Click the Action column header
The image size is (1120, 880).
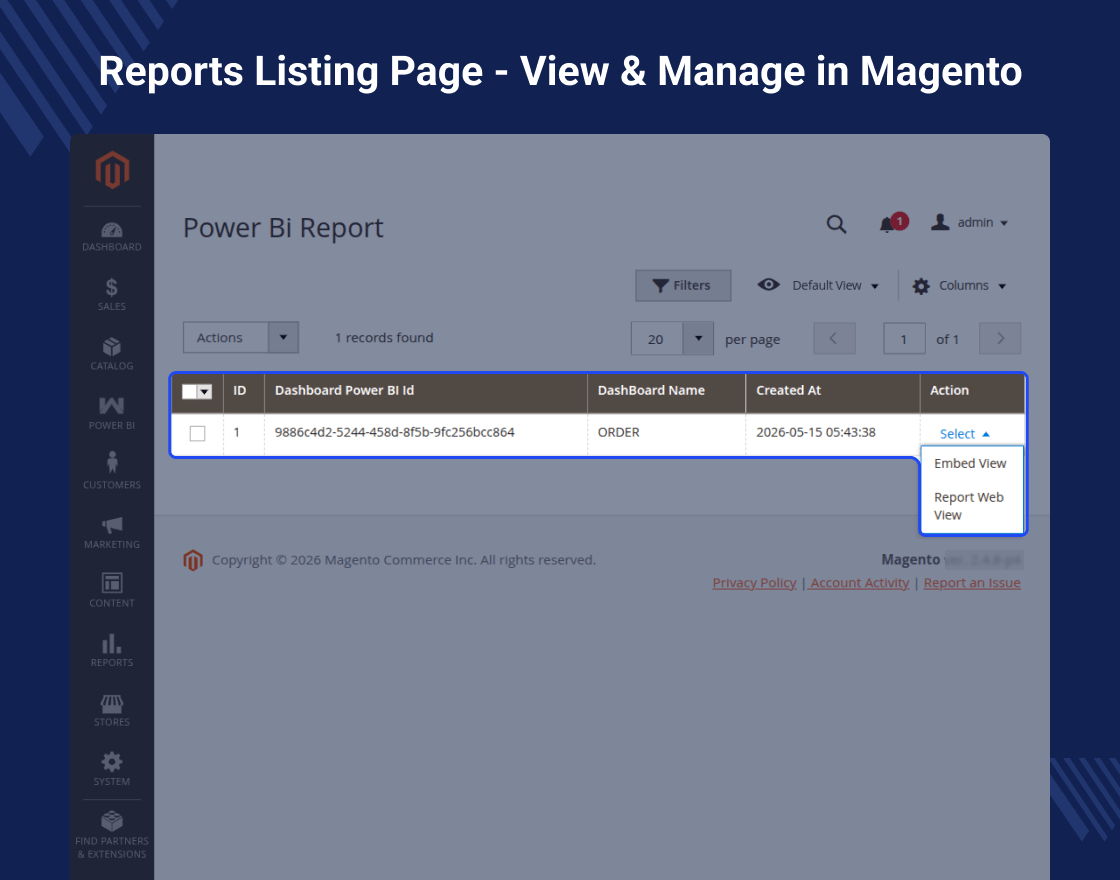(x=973, y=391)
